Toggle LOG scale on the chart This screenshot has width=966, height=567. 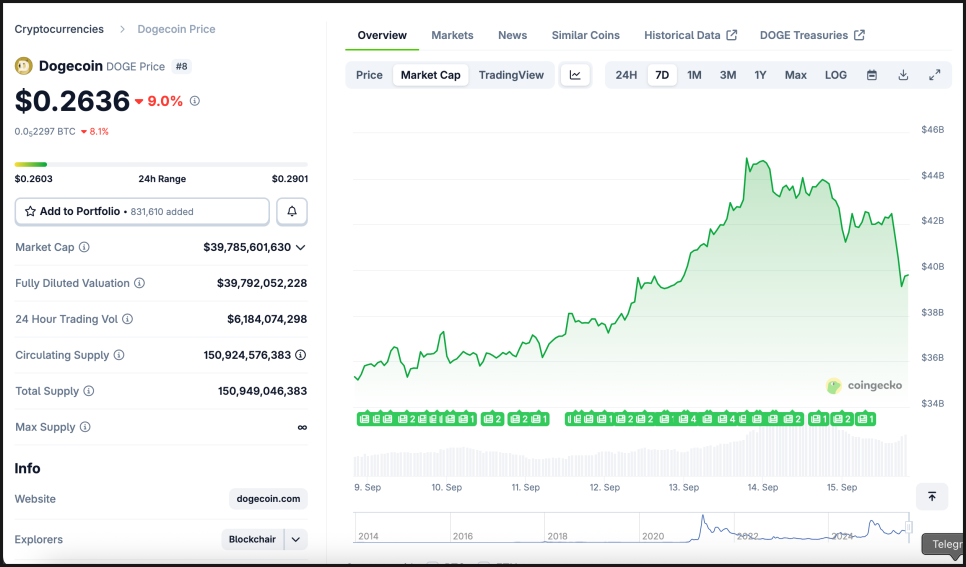coord(836,75)
